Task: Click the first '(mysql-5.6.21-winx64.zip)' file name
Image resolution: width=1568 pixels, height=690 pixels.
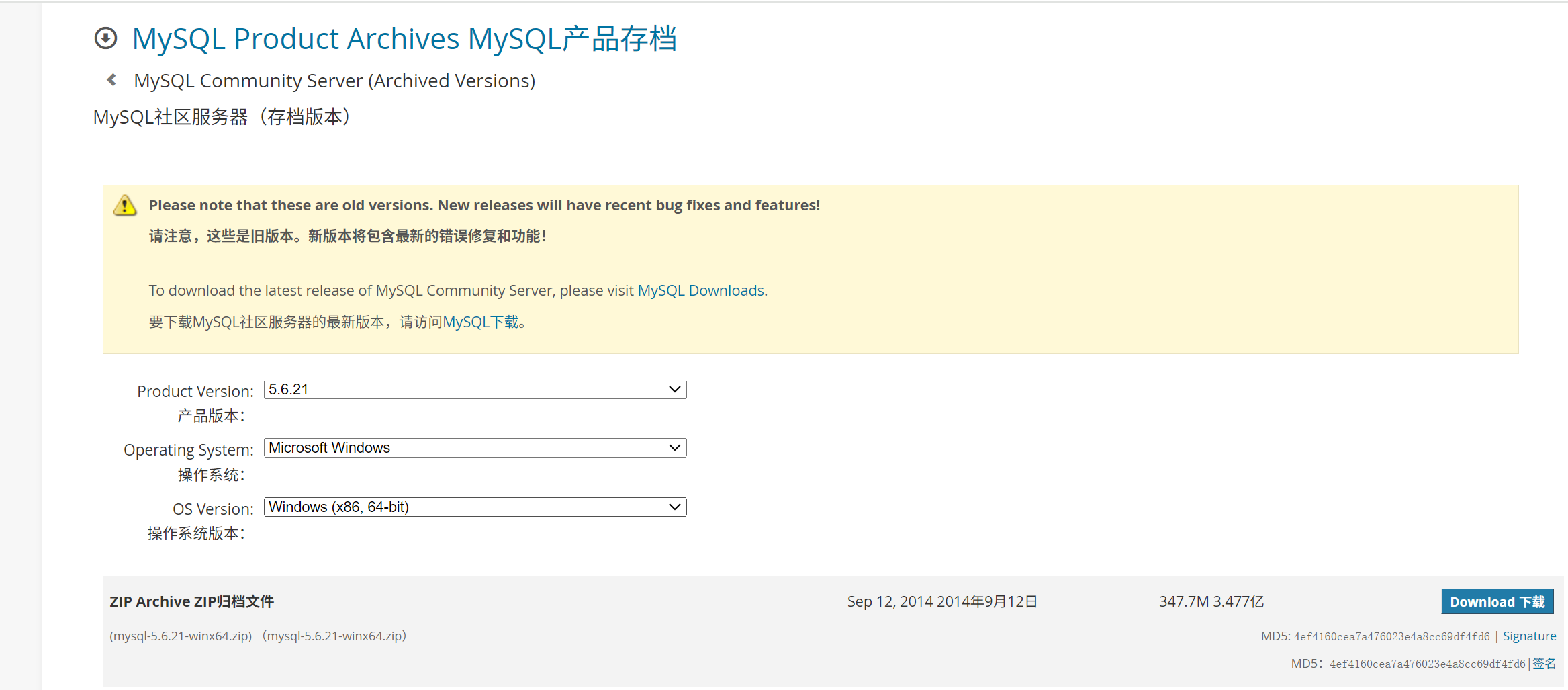Action: coord(181,636)
